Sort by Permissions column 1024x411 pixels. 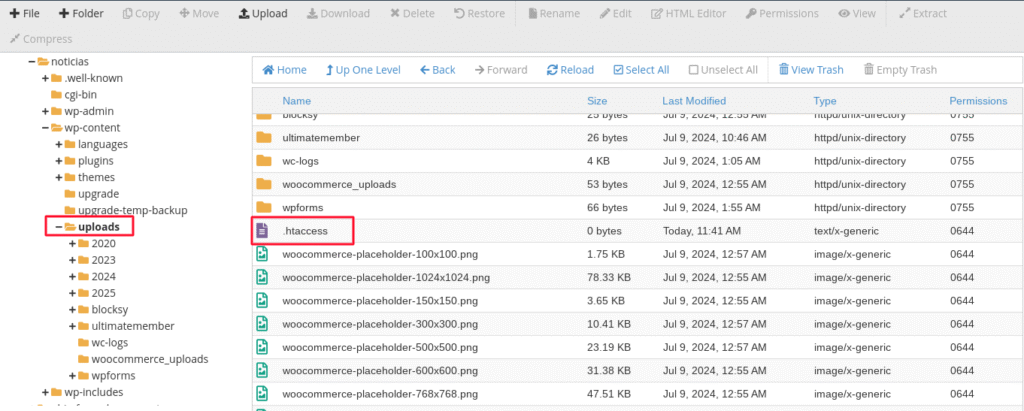coord(978,101)
